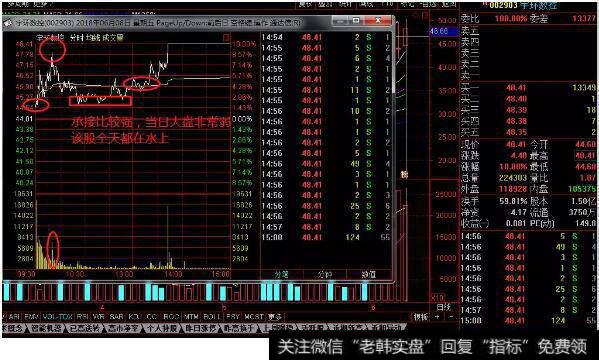This screenshot has height=360, width=599.
Task: Switch to the VOL-TDX indicator
Action: tap(58, 317)
